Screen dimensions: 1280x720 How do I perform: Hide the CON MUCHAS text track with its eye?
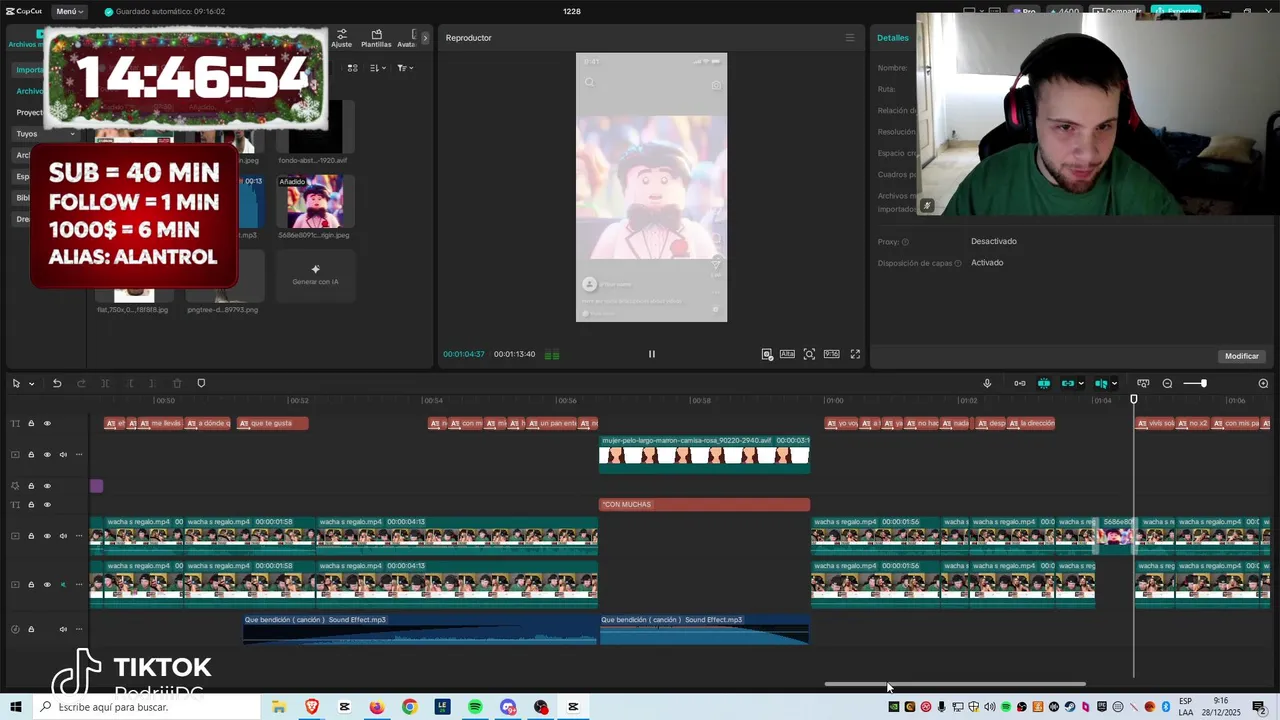coord(47,505)
